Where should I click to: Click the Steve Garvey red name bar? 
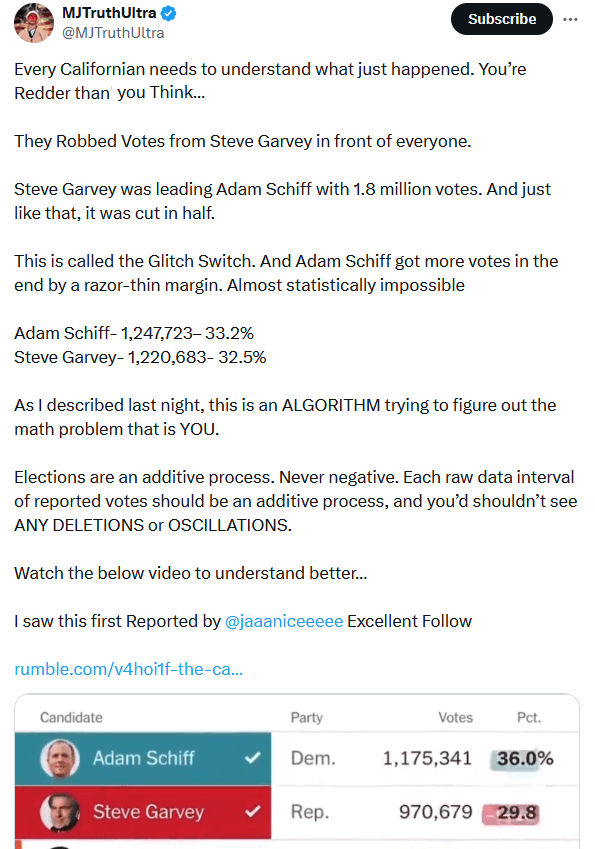[143, 812]
